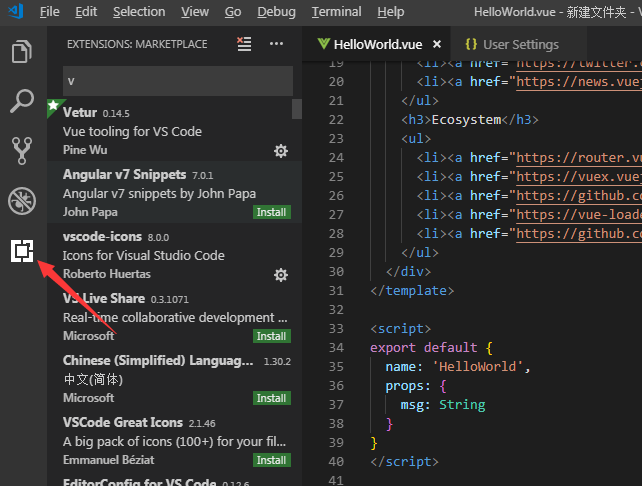Open the Debug view in activity bar
Screen dimensions: 642x486
point(22,201)
